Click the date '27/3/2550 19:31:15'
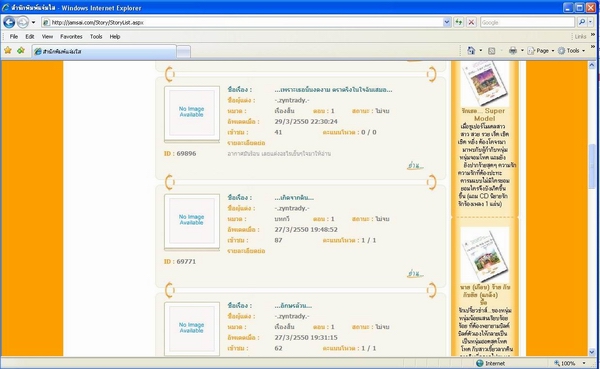600x369 pixels. click(306, 338)
